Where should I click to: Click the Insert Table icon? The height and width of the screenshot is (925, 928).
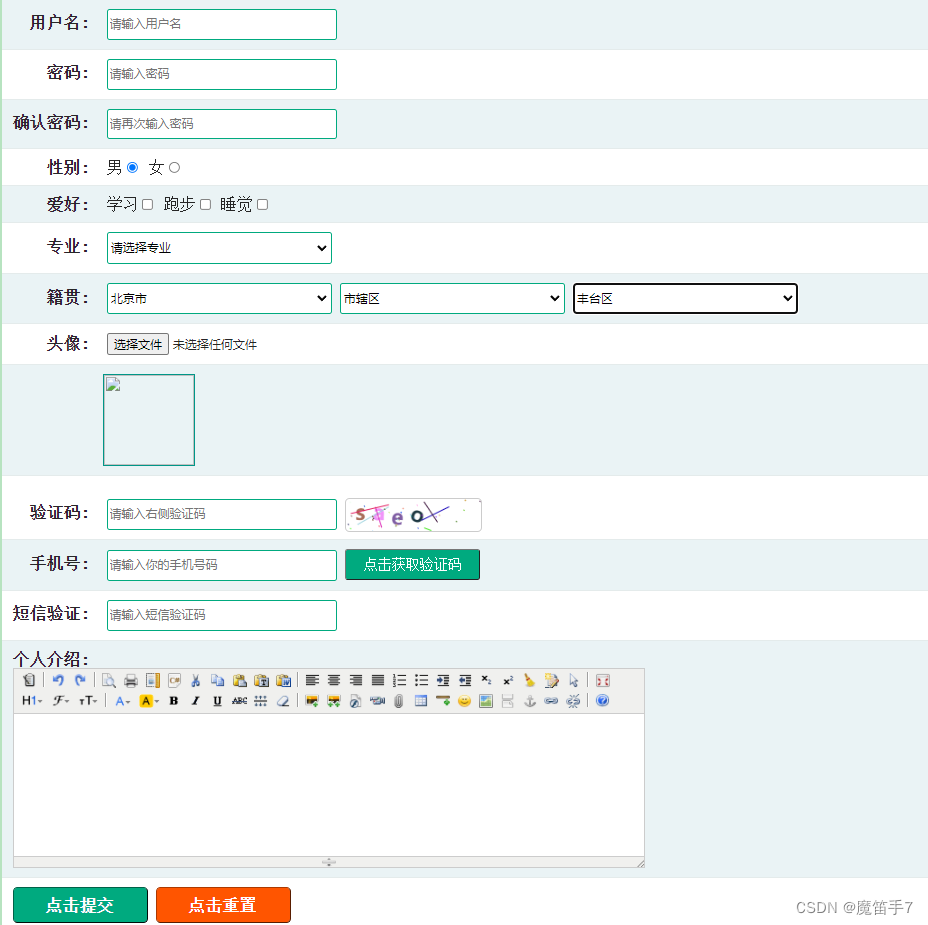(x=421, y=701)
